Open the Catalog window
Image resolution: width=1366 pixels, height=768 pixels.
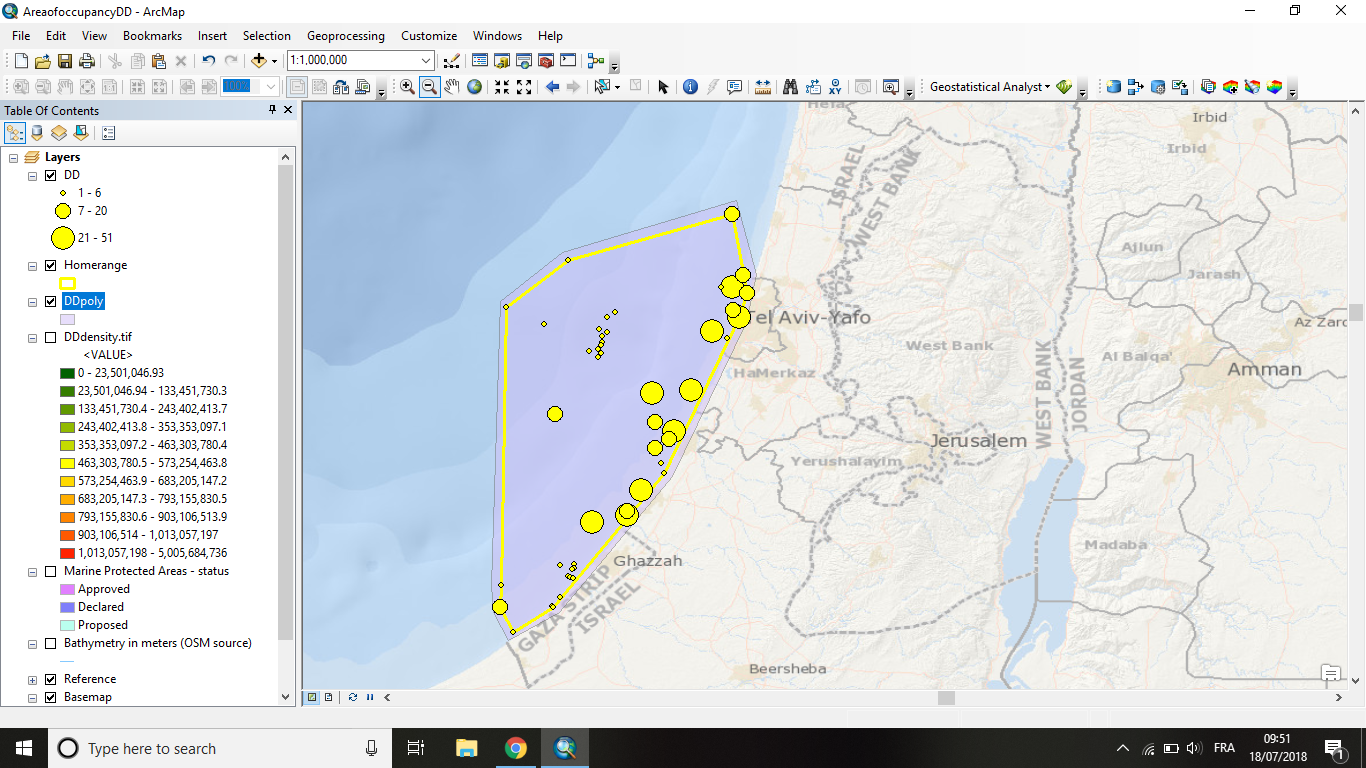501,61
